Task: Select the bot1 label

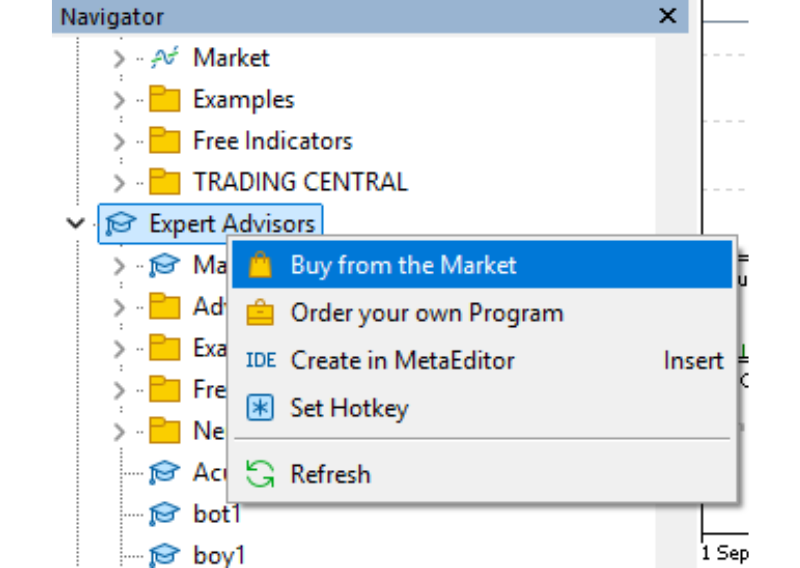Action: 216,514
